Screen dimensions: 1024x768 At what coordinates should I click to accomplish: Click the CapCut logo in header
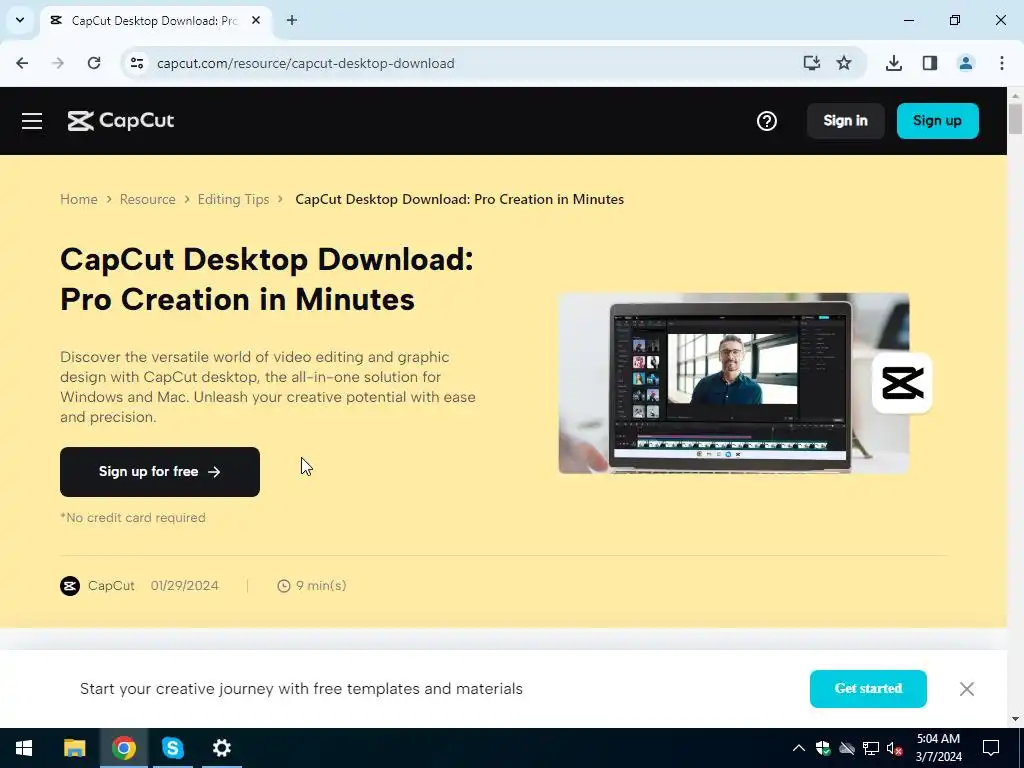pos(121,121)
